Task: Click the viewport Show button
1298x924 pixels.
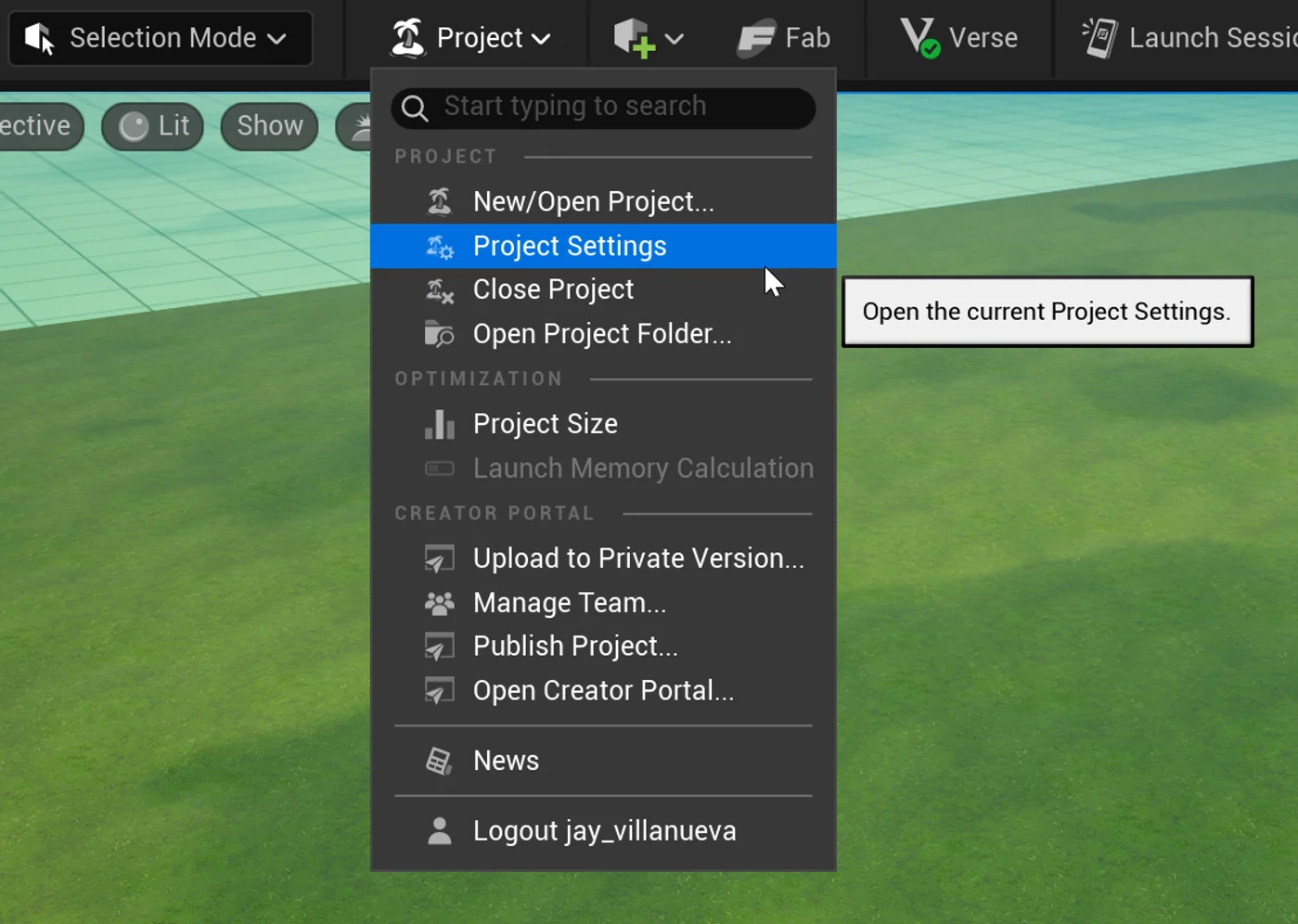Action: click(x=270, y=126)
